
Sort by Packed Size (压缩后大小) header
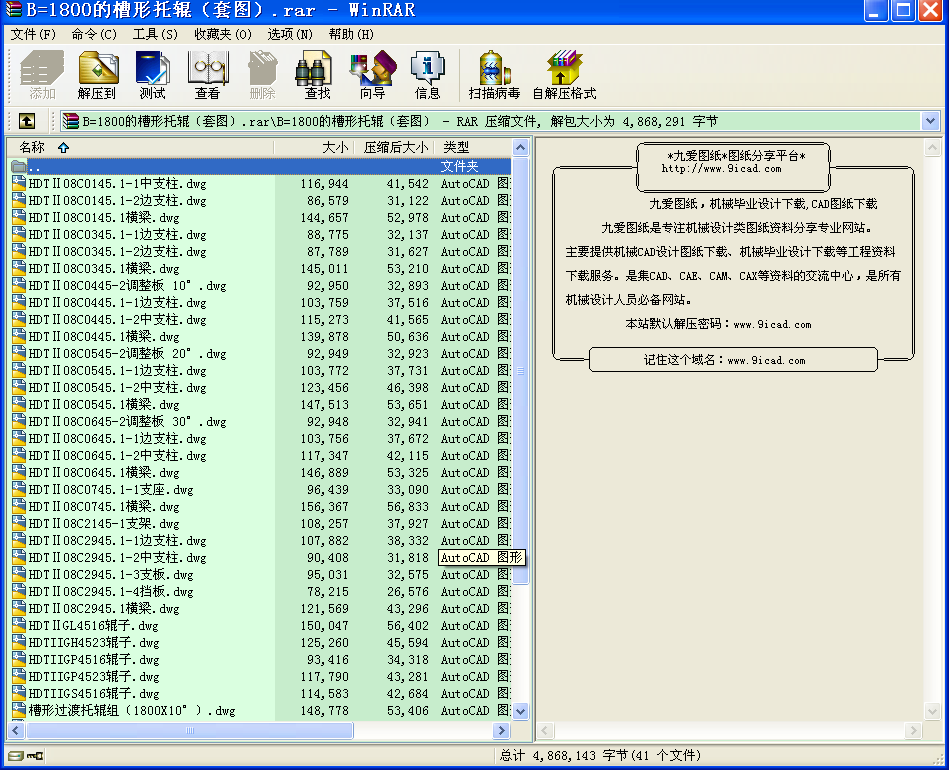click(x=393, y=147)
